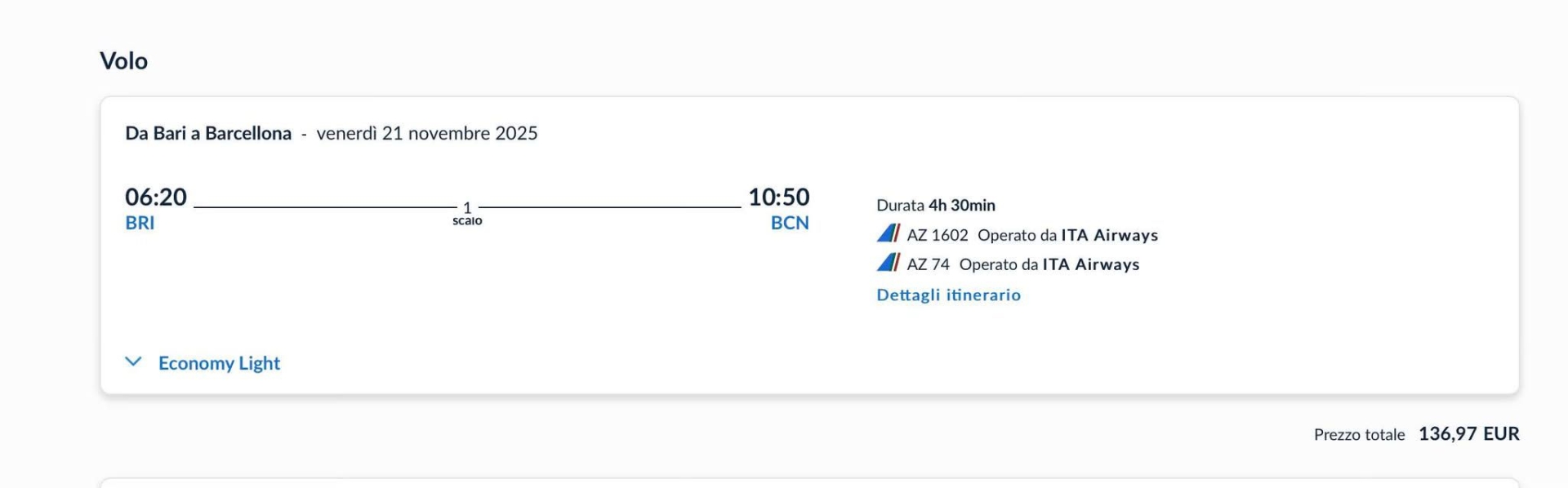Click the Operato da ITA Airways text for AZ 1602
The image size is (1568, 488).
pos(1067,235)
